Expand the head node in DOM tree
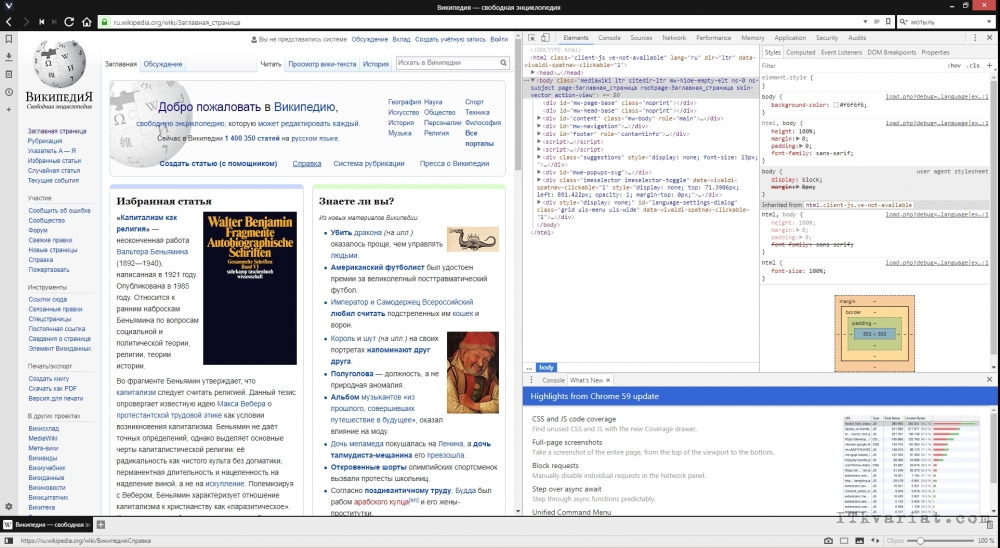This screenshot has height=548, width=1000. [533, 73]
